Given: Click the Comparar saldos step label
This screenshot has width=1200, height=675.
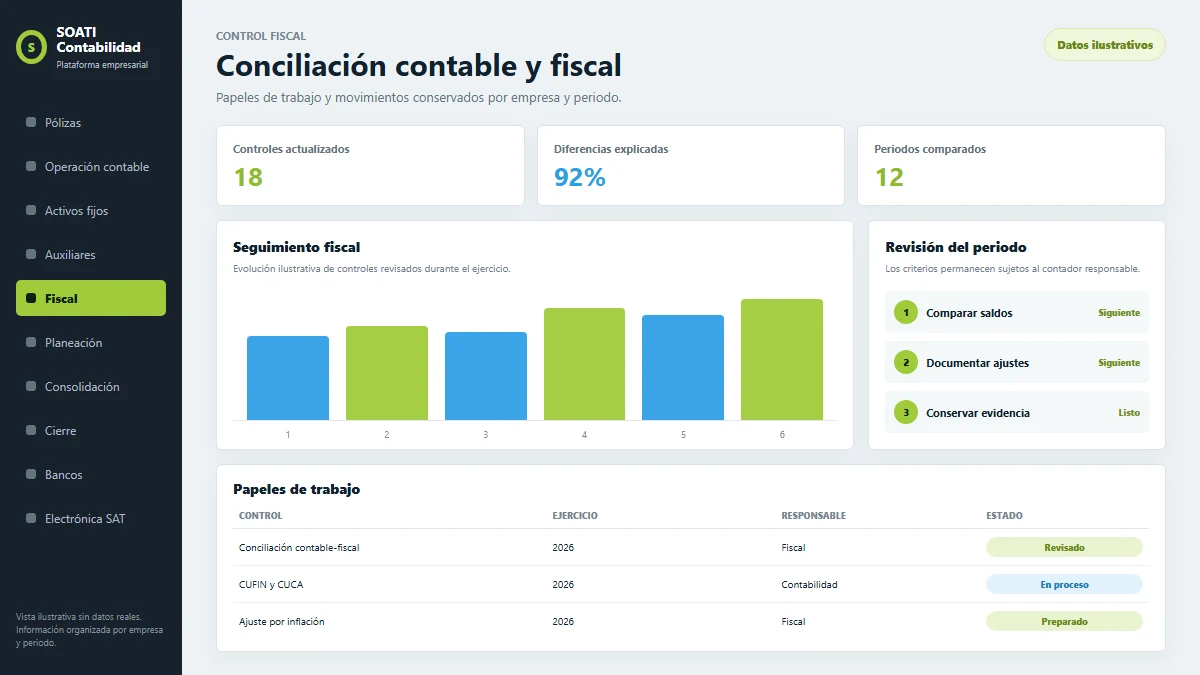Looking at the screenshot, I should tap(969, 313).
